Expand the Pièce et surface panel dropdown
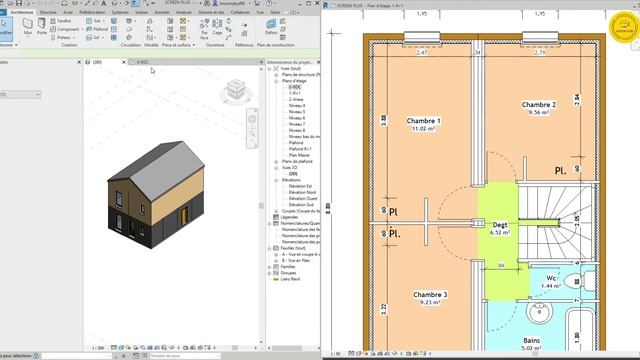 193,45
